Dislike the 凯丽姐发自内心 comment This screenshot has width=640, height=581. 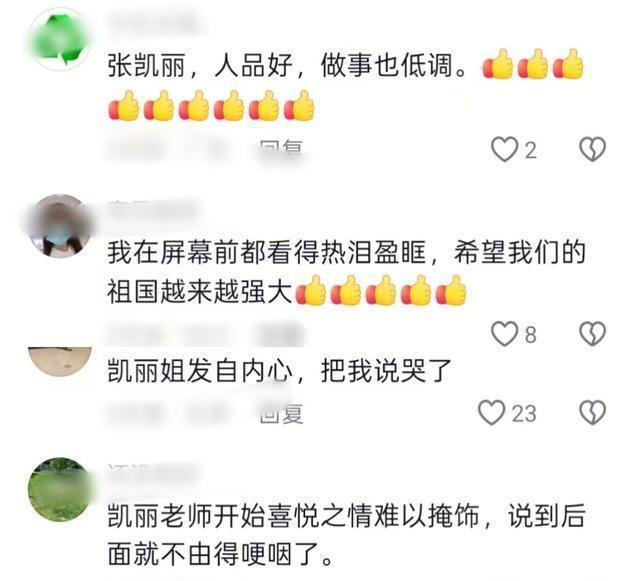coord(593,412)
